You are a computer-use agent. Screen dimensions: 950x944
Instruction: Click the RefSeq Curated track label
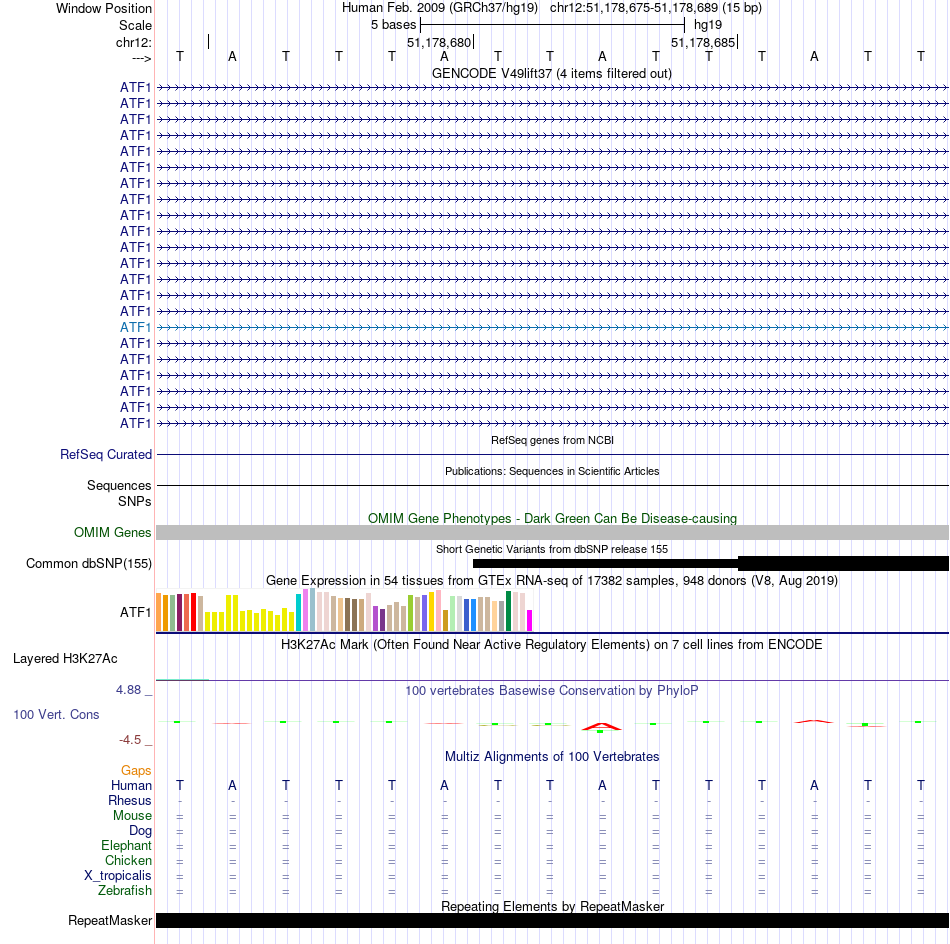(x=106, y=454)
